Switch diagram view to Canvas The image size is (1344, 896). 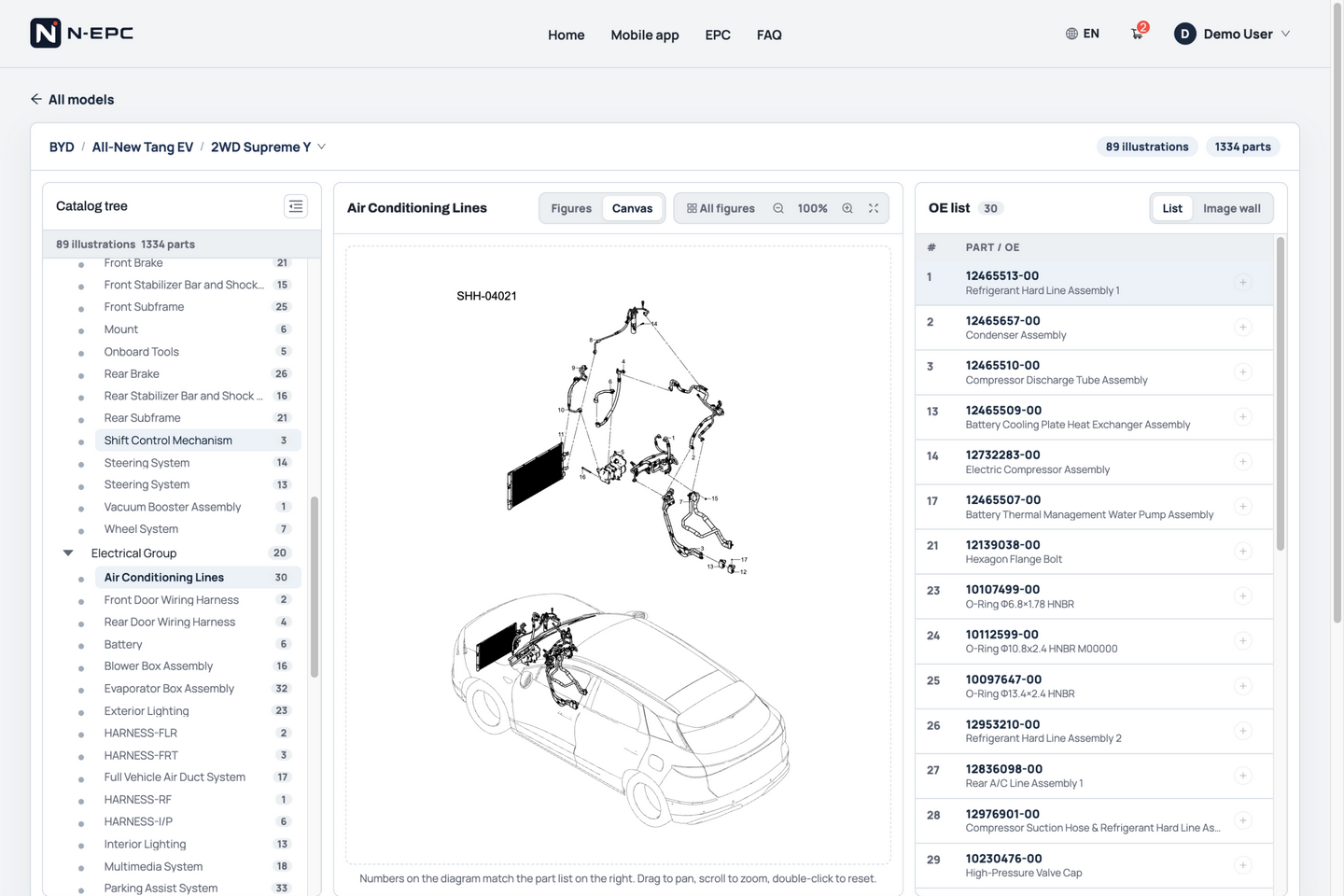632,208
